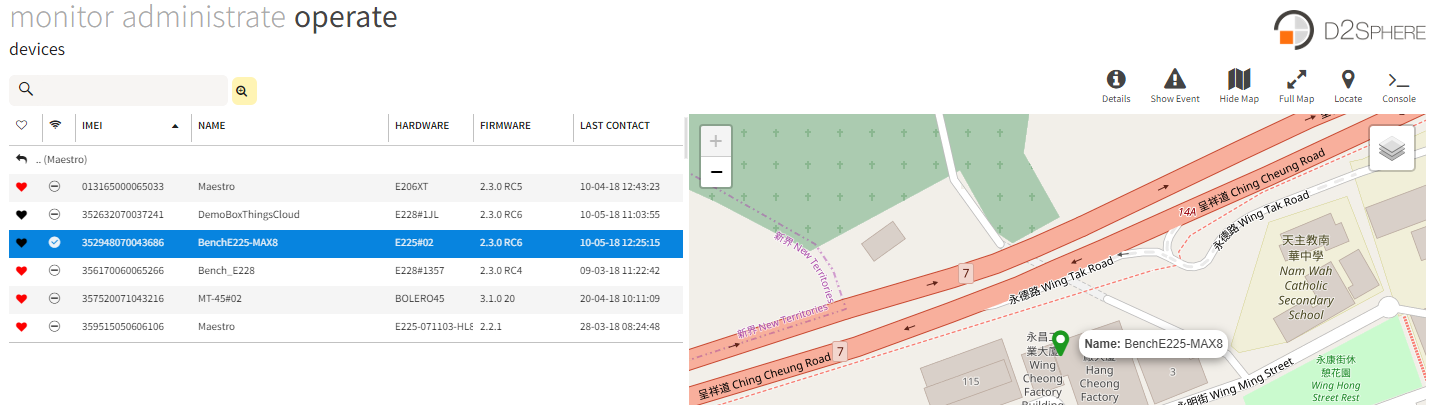Click the wifi connectivity column header icon
This screenshot has height=405, width=1435.
[55, 126]
